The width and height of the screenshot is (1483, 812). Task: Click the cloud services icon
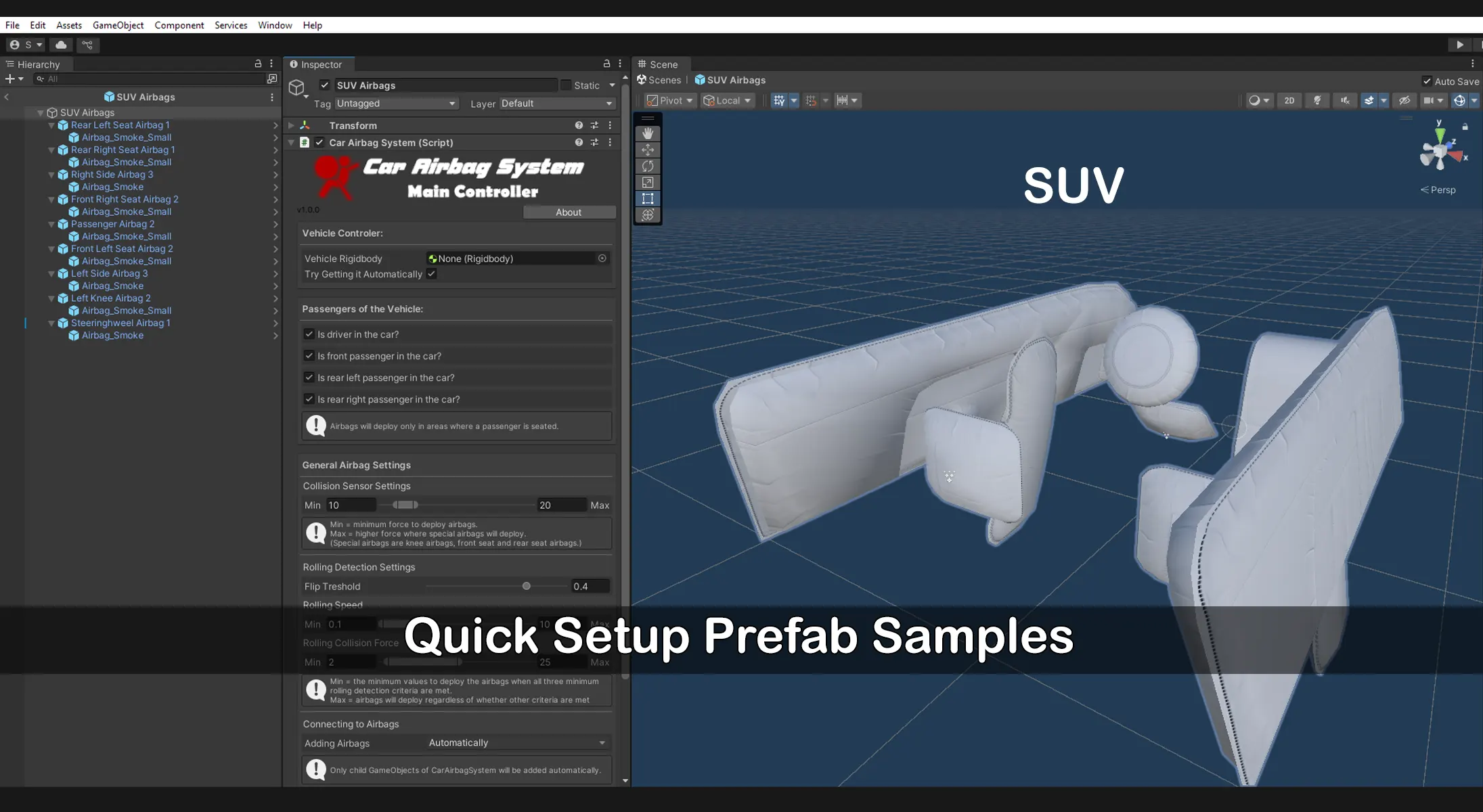(61, 45)
